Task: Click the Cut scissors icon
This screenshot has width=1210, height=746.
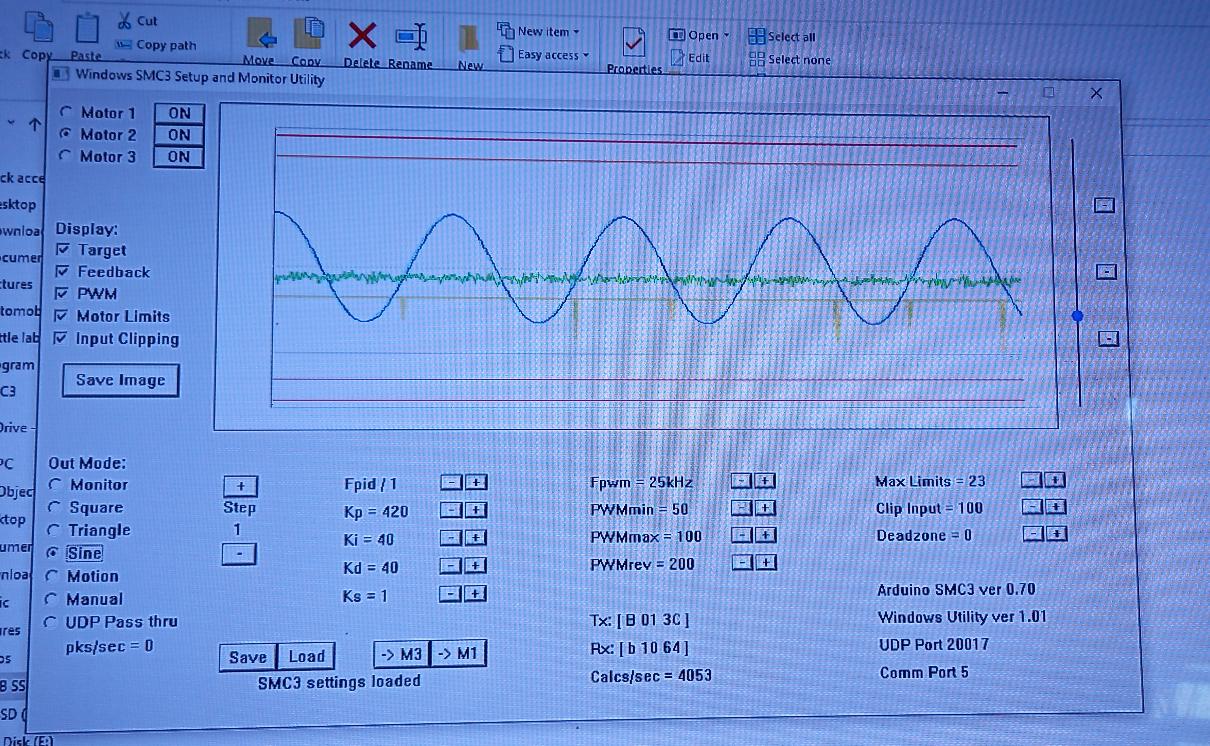Action: pos(125,20)
